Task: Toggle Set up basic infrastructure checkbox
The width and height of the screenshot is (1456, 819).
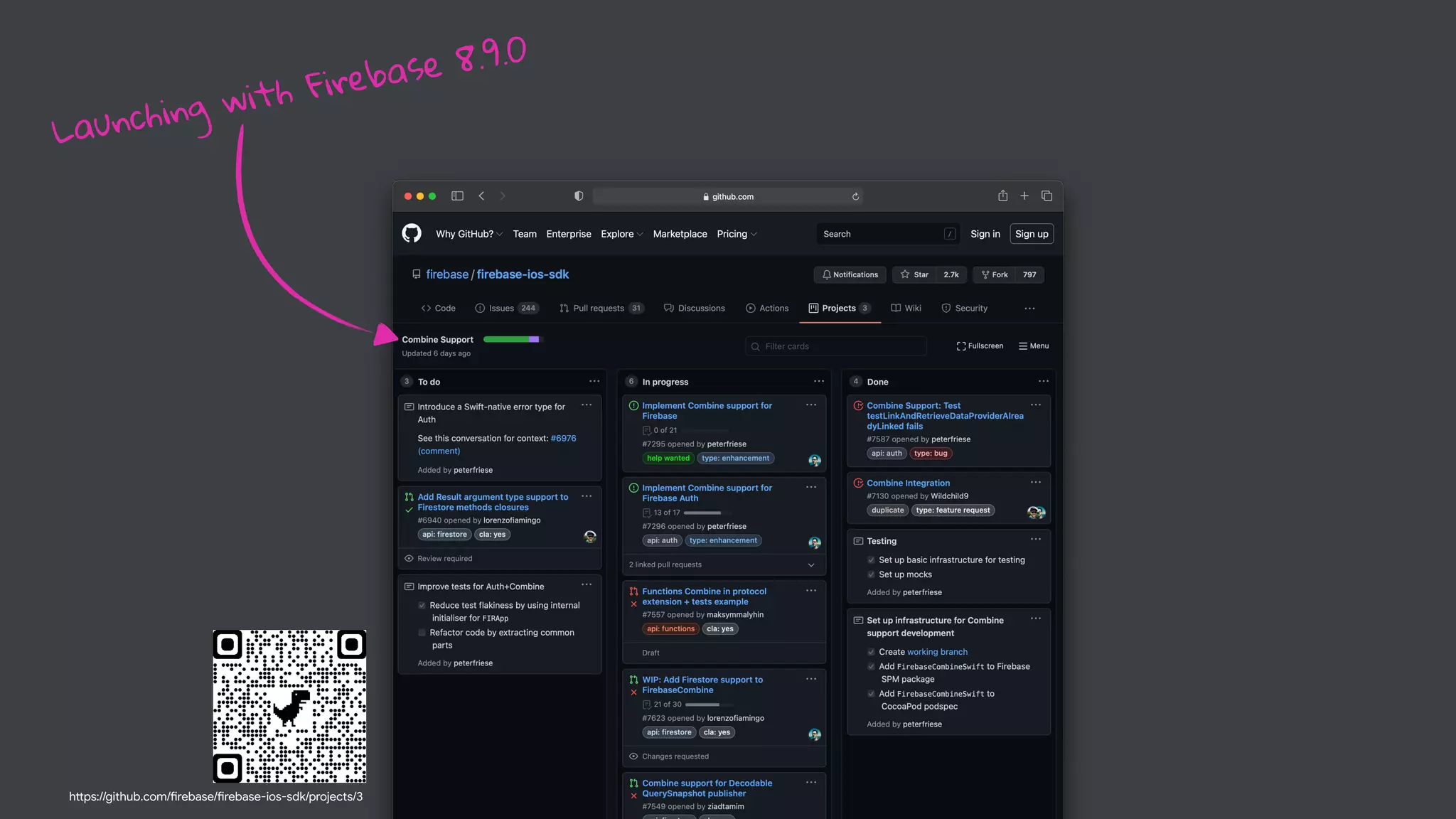Action: tap(871, 560)
